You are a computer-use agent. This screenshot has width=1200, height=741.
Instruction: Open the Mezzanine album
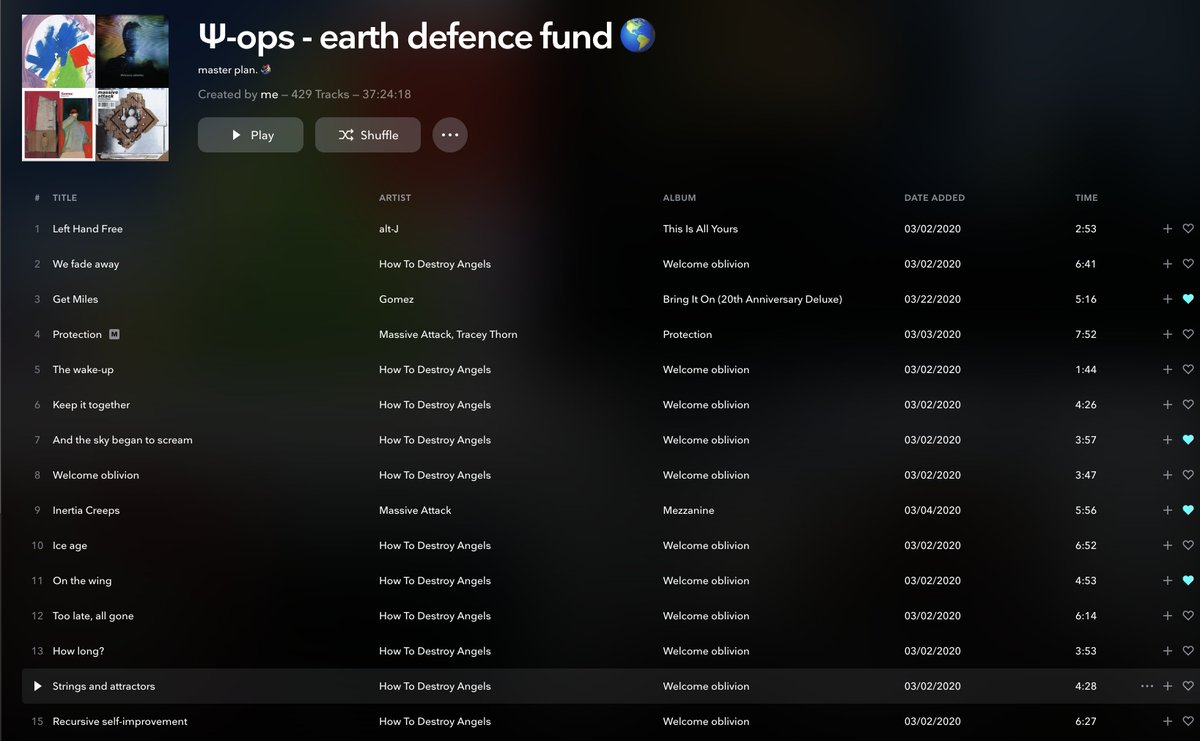point(691,510)
